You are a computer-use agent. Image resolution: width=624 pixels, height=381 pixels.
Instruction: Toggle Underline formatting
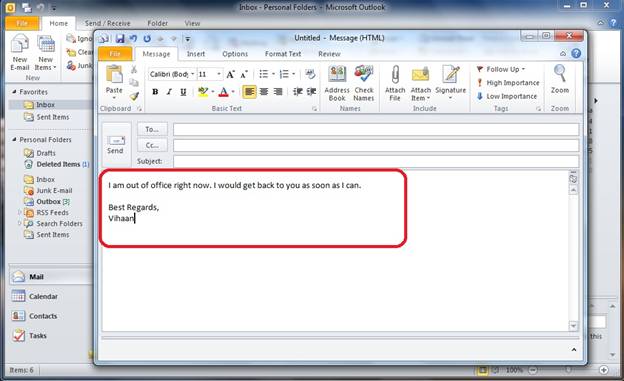pyautogui.click(x=183, y=92)
